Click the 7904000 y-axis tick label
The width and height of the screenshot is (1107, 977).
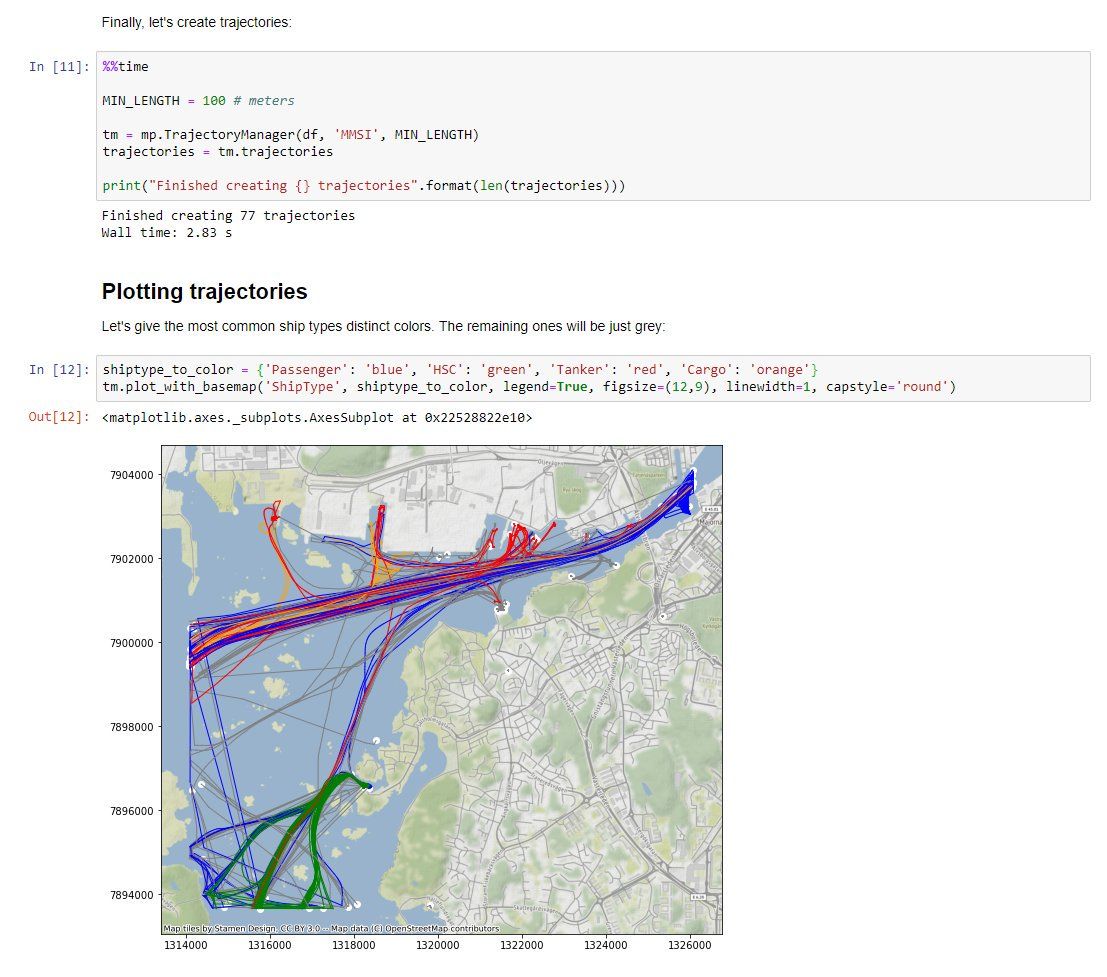(x=132, y=475)
